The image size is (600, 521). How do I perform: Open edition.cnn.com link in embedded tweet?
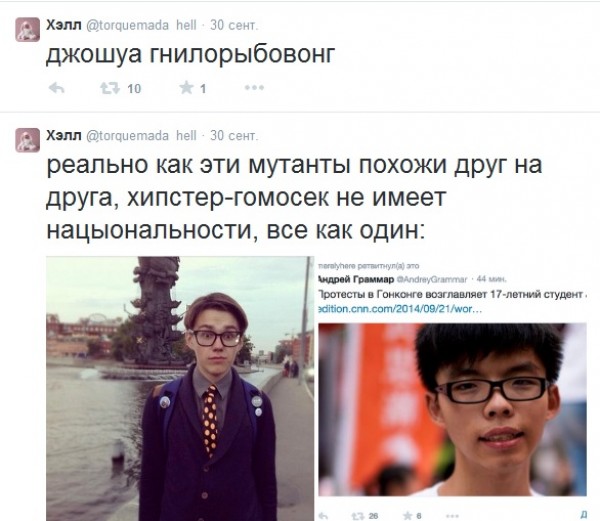400,309
